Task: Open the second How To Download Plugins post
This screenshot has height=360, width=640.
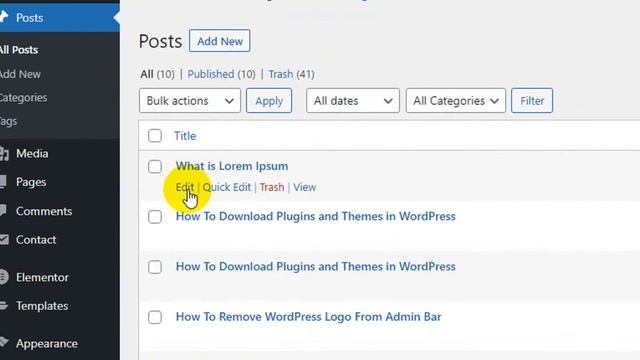Action: click(316, 267)
